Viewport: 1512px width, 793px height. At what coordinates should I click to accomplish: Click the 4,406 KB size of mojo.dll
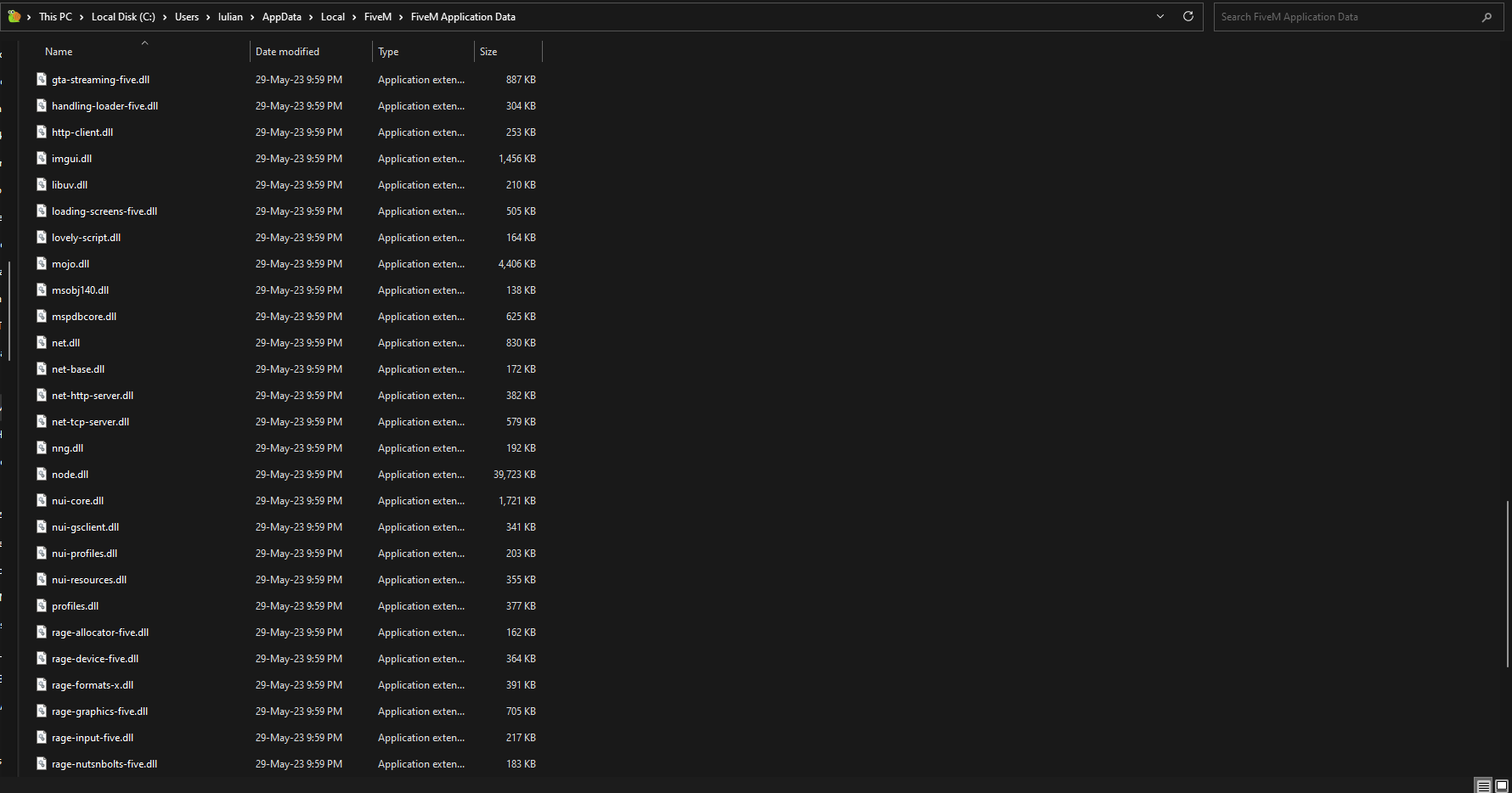click(x=517, y=264)
